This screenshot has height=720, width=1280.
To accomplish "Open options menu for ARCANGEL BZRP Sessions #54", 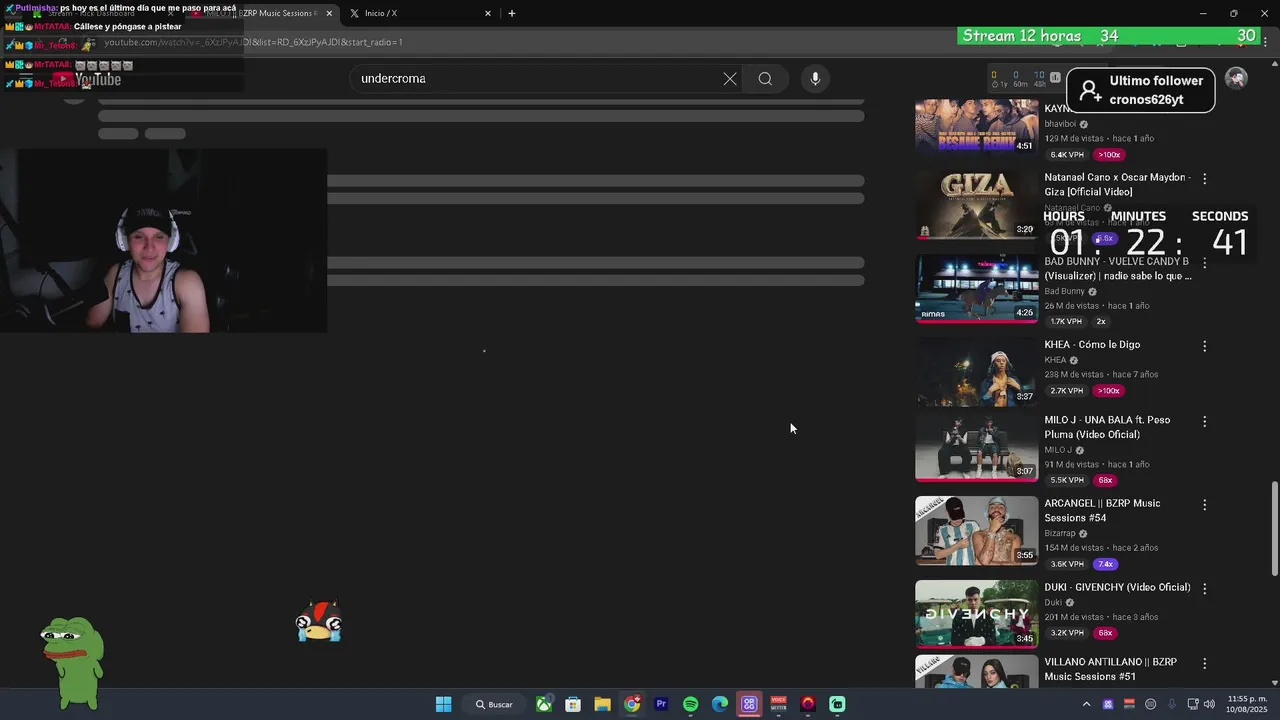I will pos(1204,505).
